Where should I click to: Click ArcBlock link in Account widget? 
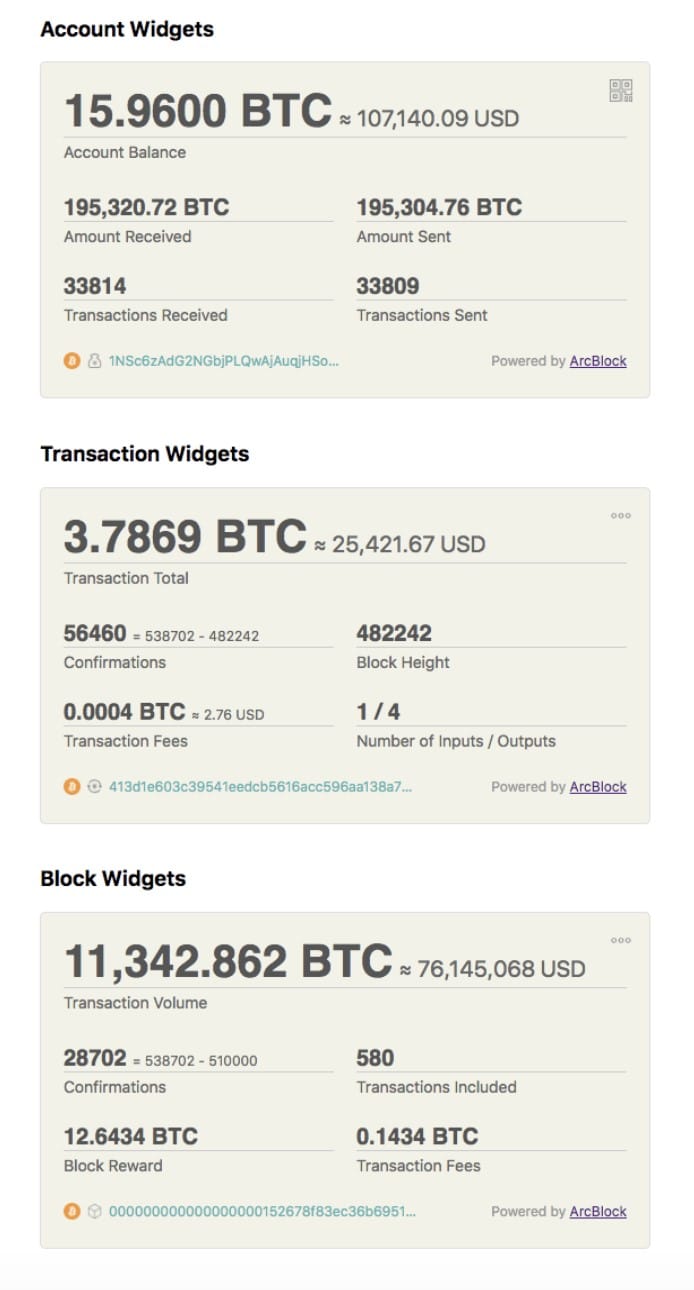click(598, 361)
